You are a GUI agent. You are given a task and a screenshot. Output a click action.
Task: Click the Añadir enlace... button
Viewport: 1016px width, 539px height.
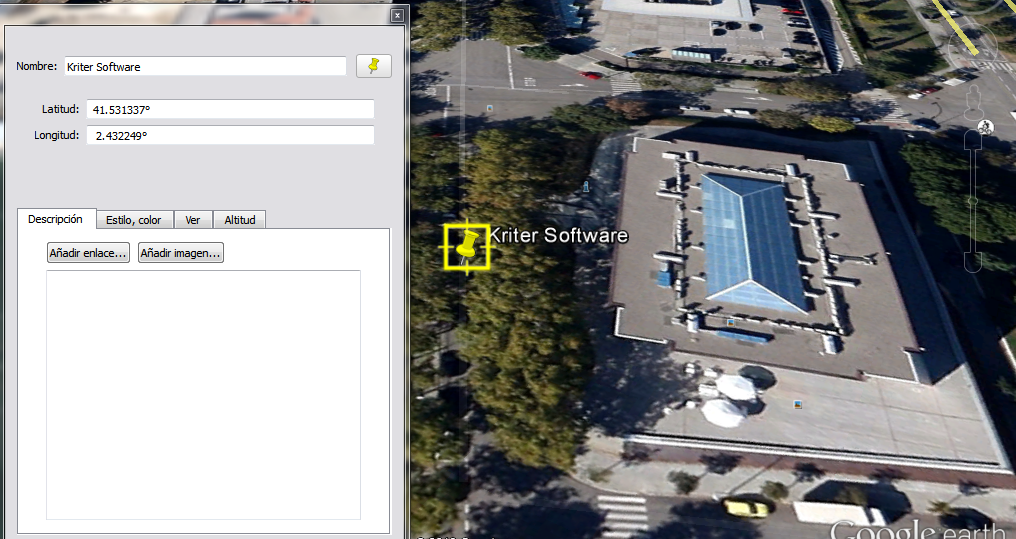[88, 253]
